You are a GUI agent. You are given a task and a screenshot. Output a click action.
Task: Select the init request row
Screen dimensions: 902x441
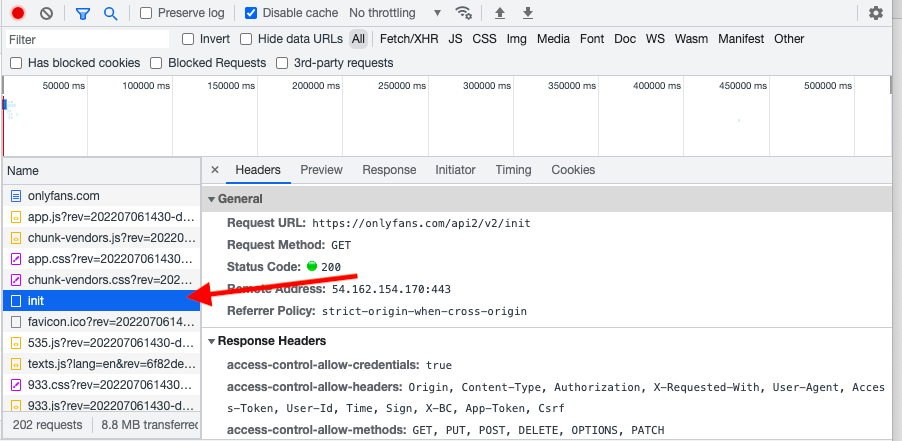[x=102, y=301]
